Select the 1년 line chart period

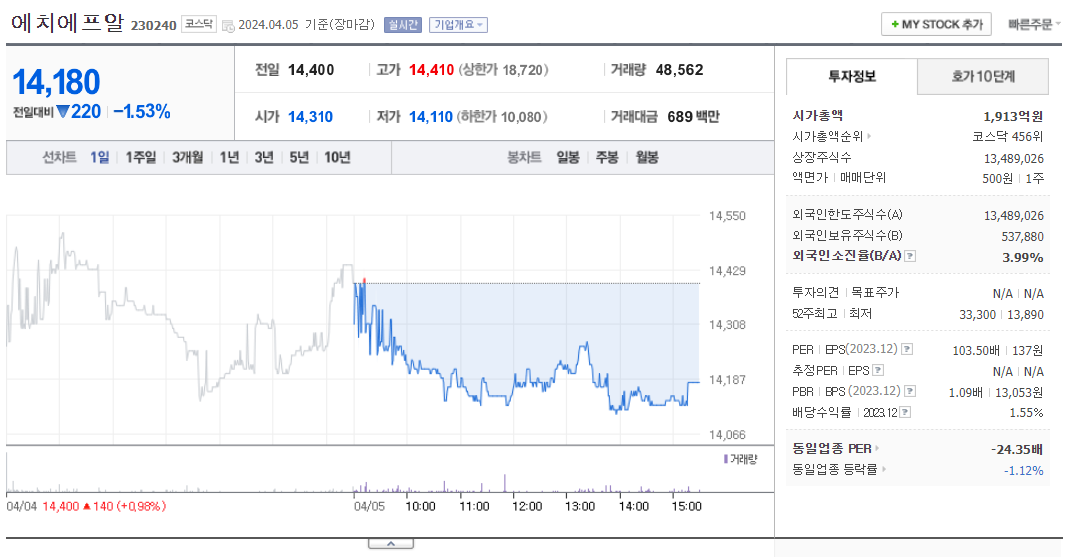229,158
